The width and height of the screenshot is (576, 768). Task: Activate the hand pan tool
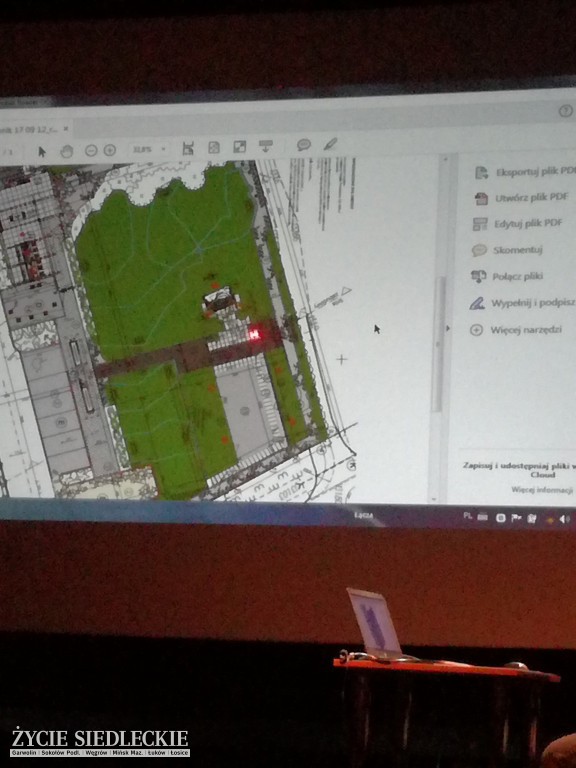(x=67, y=151)
